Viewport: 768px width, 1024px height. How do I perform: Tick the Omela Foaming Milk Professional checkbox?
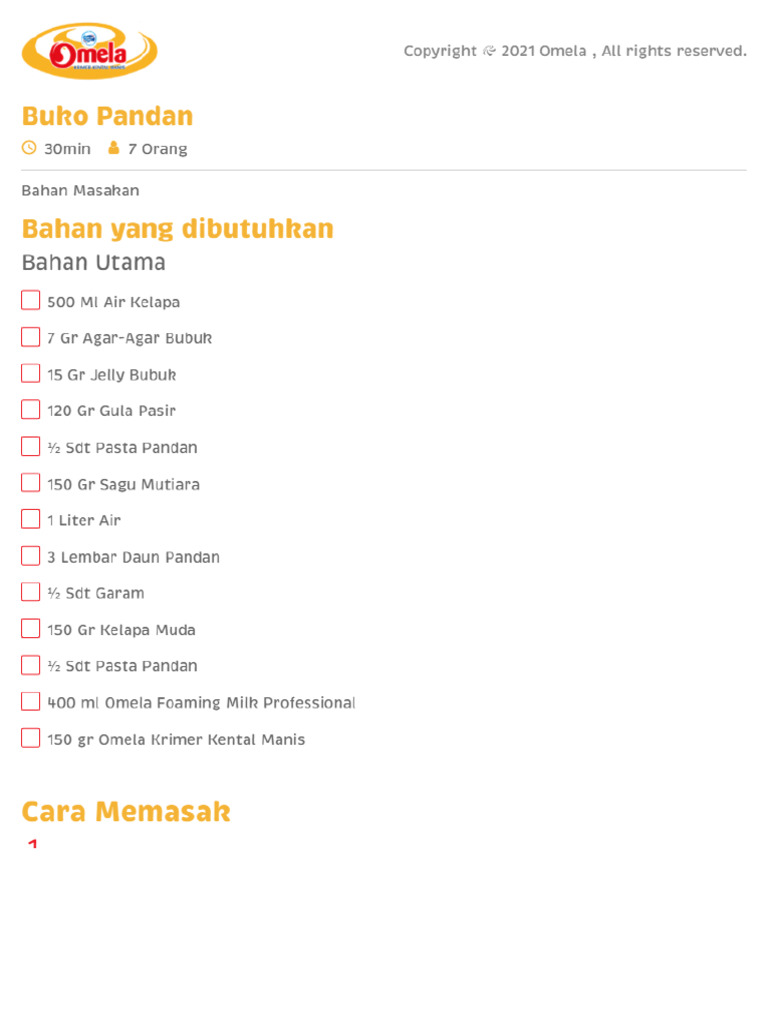[31, 702]
